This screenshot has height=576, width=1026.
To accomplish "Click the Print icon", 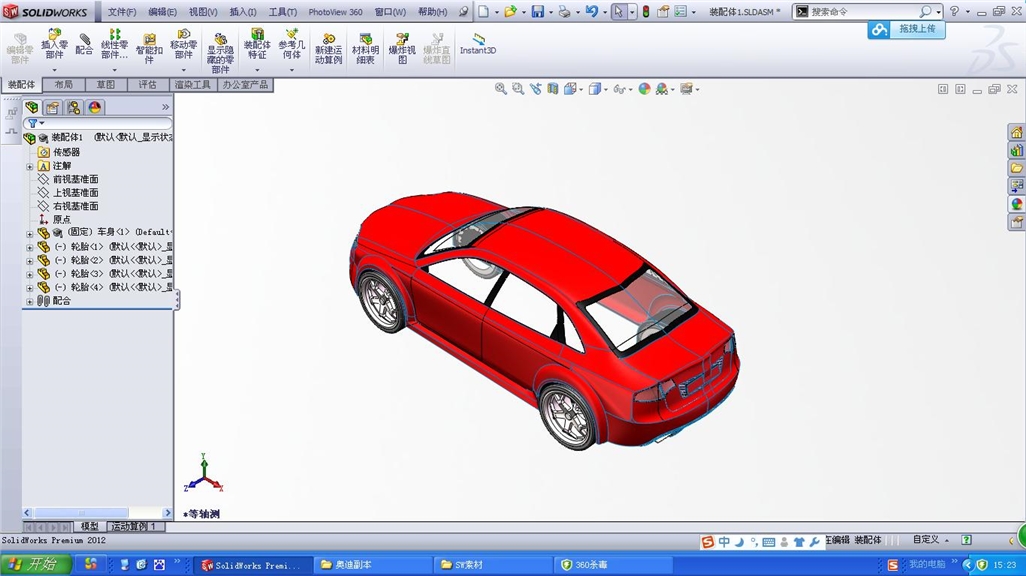I will (565, 12).
